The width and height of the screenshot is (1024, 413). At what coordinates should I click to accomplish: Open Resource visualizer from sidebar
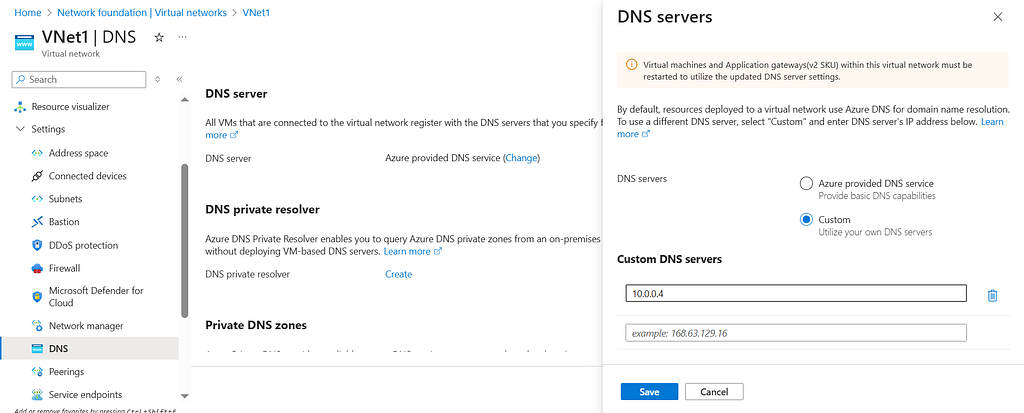point(71,107)
